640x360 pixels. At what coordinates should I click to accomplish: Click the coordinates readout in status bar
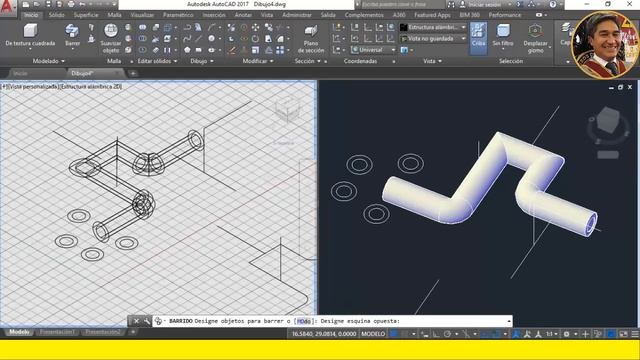click(x=324, y=334)
